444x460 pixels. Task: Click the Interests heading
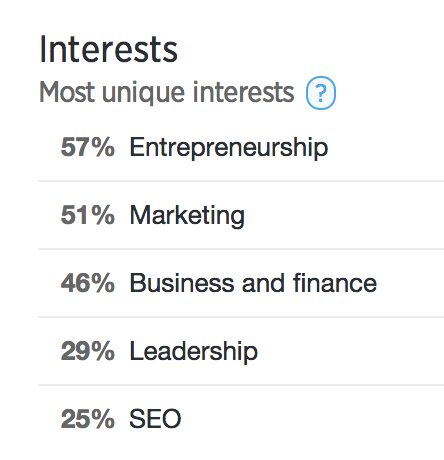[x=108, y=49]
